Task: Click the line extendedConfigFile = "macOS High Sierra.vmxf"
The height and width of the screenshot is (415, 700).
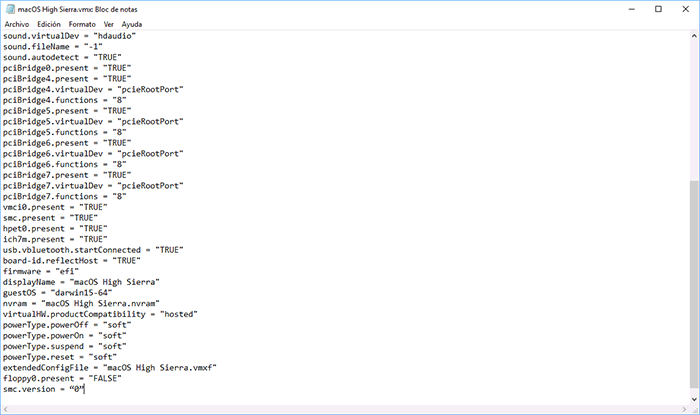Action: pyautogui.click(x=110, y=368)
